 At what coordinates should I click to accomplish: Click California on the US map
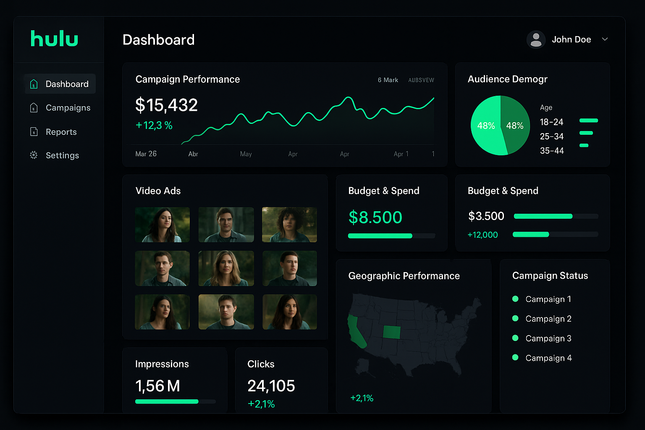point(356,330)
